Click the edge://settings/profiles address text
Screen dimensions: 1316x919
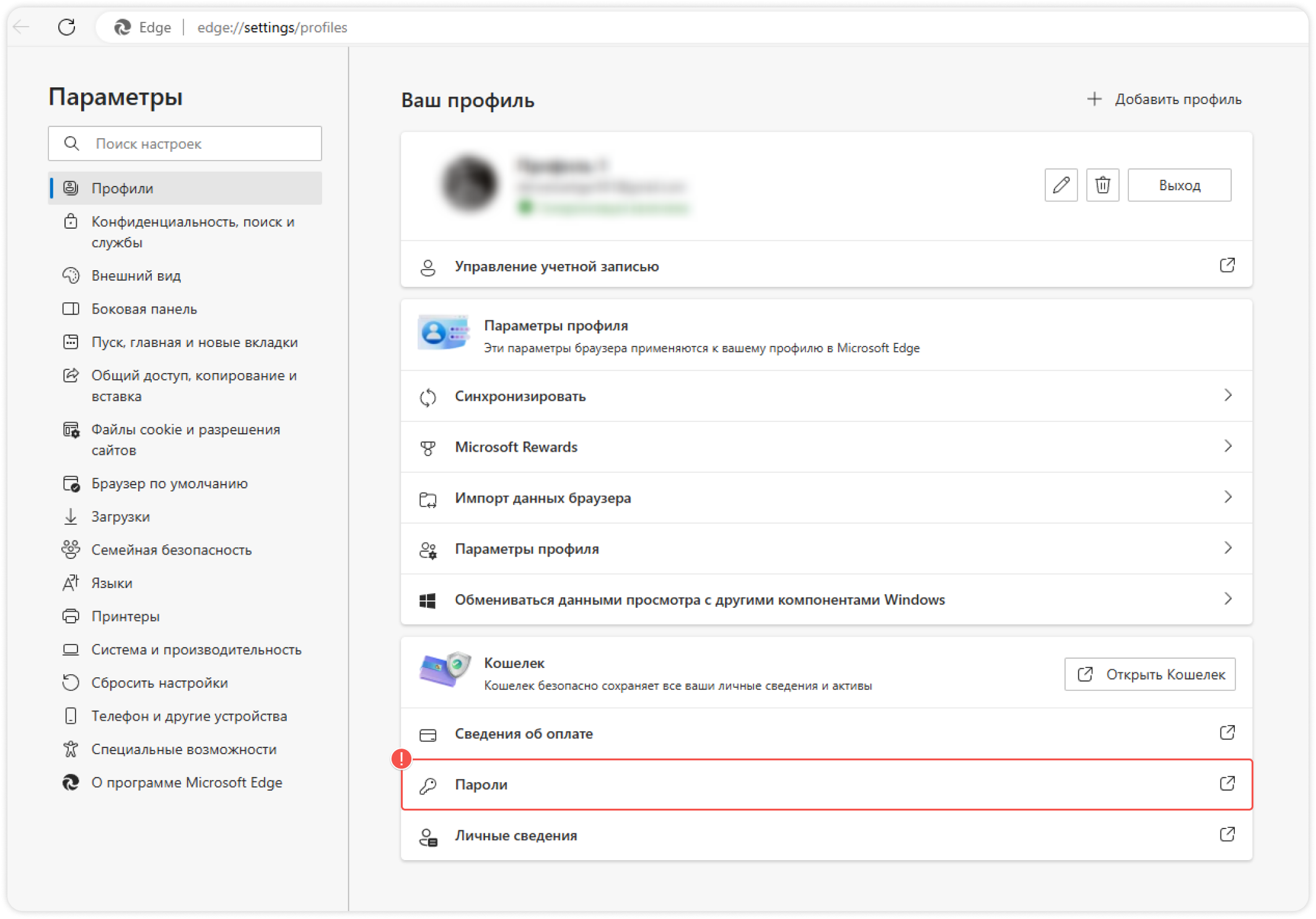tap(272, 27)
